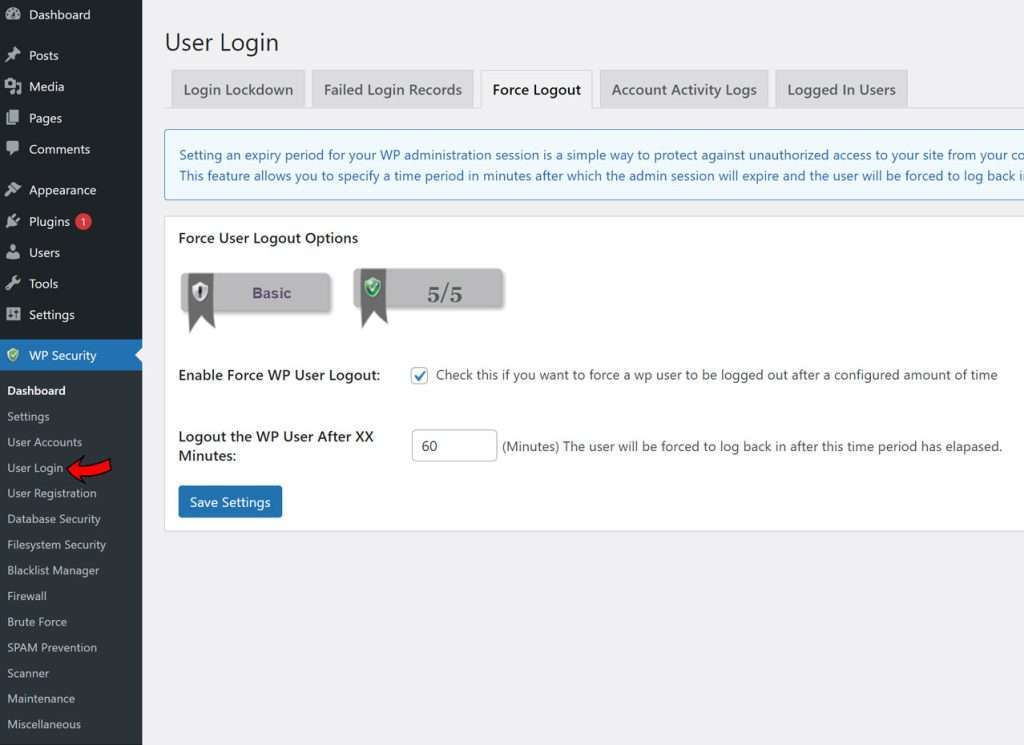Open the Brute Force settings page
1024x745 pixels.
[x=37, y=621]
